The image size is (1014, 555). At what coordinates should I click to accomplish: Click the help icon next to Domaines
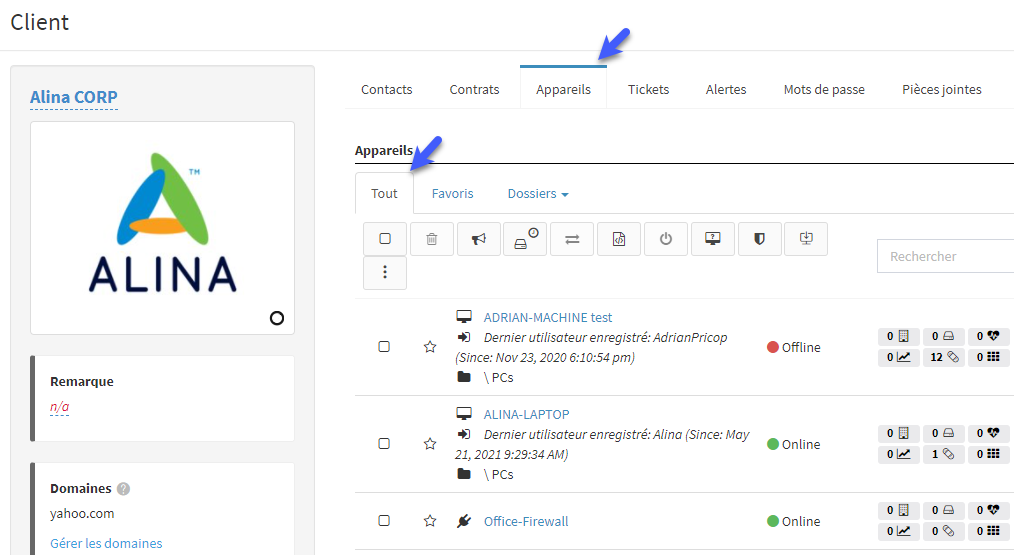[x=124, y=489]
